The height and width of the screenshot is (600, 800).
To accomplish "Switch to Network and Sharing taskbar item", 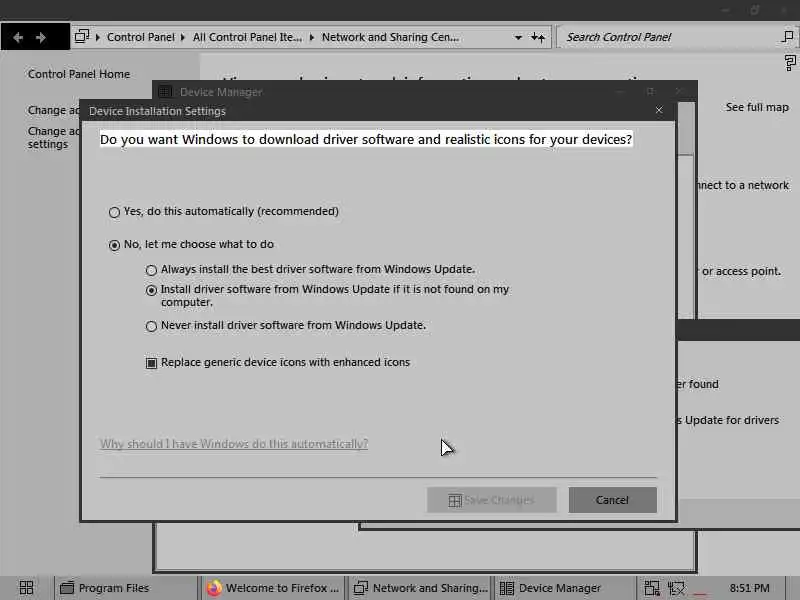I will (x=420, y=588).
